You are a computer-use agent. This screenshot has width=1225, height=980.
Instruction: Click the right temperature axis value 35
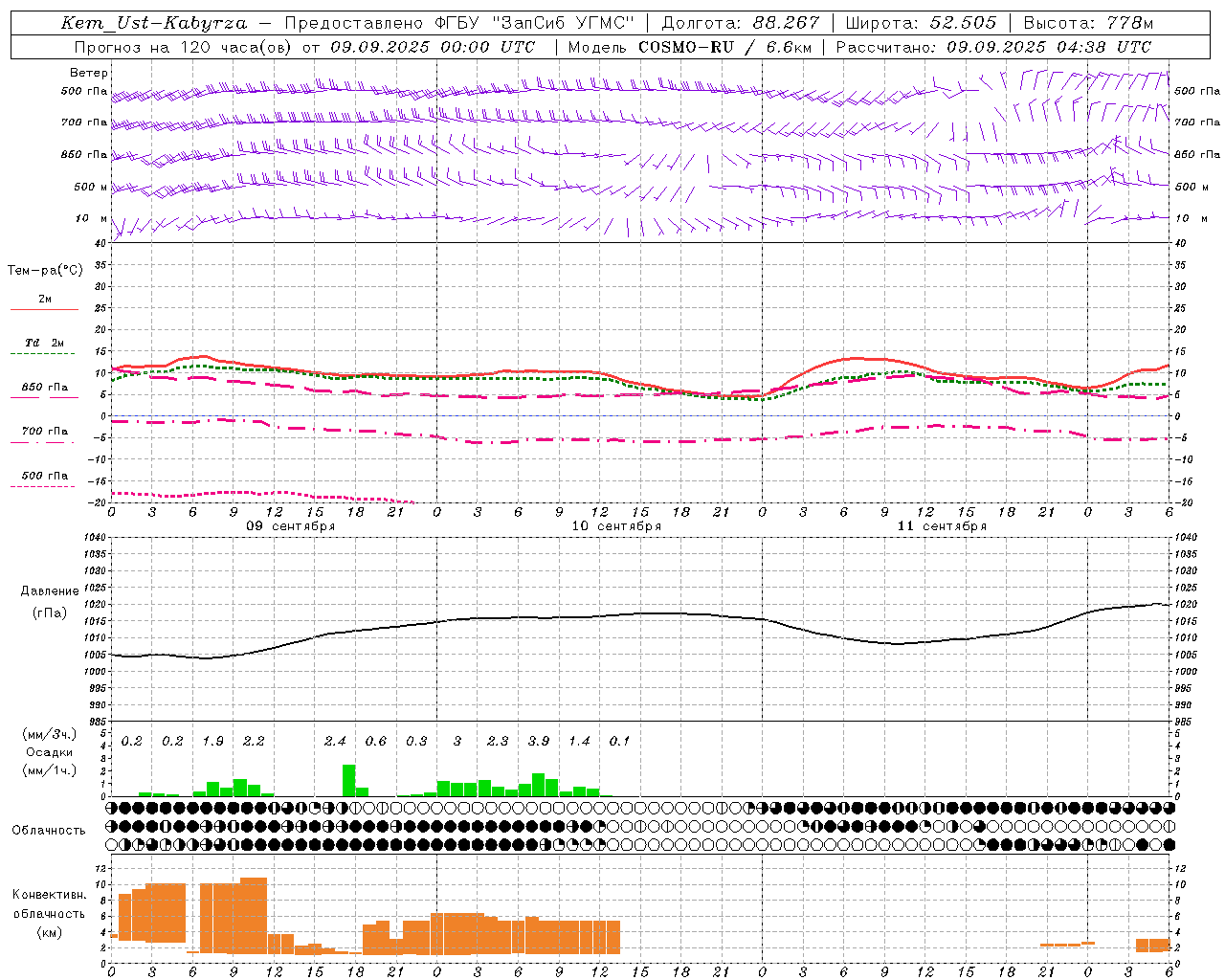coord(1180,265)
